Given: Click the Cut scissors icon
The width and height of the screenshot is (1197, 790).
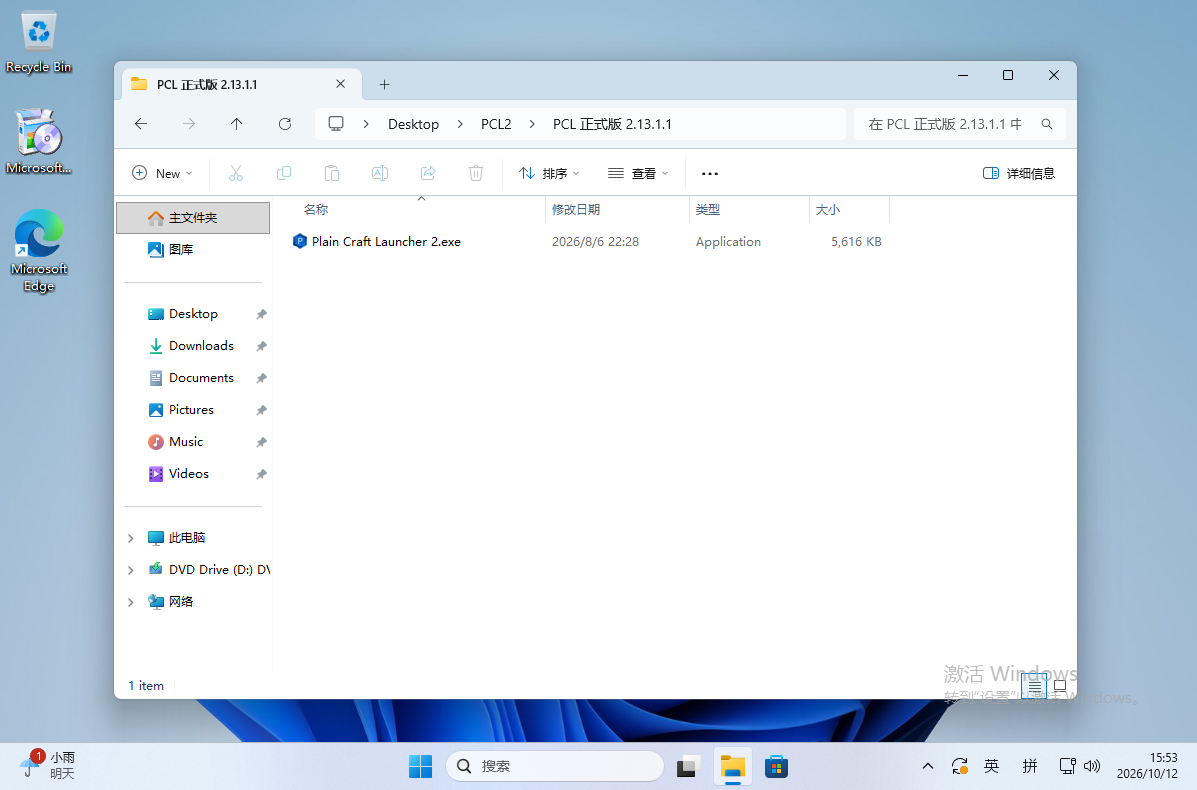Looking at the screenshot, I should (236, 173).
